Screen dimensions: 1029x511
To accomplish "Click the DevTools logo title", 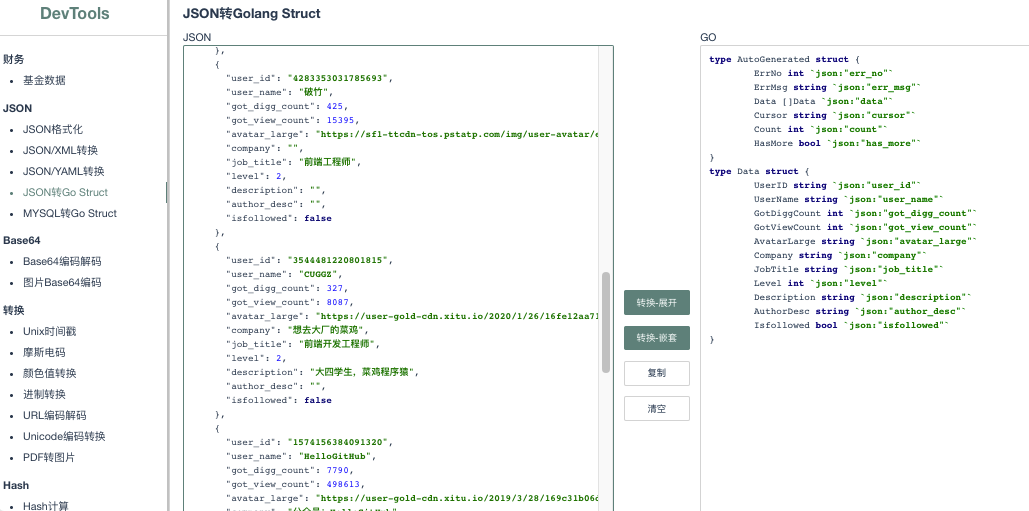I will 75,14.
